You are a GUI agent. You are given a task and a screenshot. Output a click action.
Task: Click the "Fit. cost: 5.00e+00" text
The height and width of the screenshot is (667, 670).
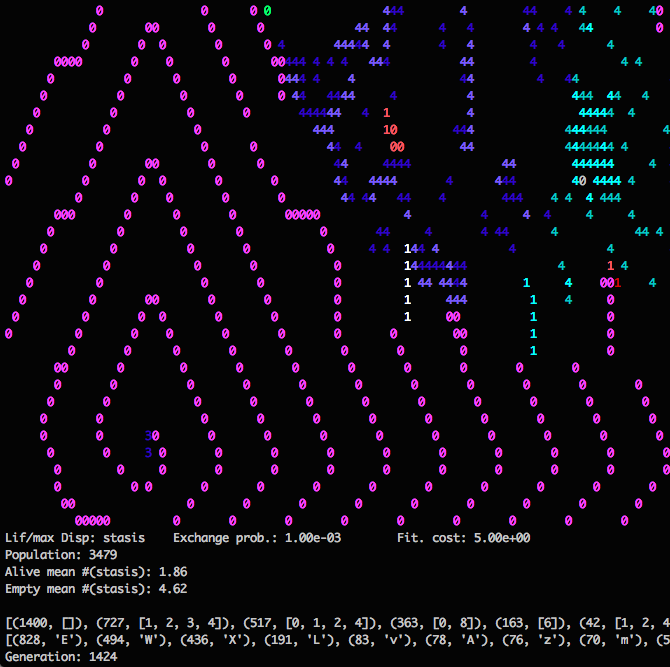pos(464,538)
